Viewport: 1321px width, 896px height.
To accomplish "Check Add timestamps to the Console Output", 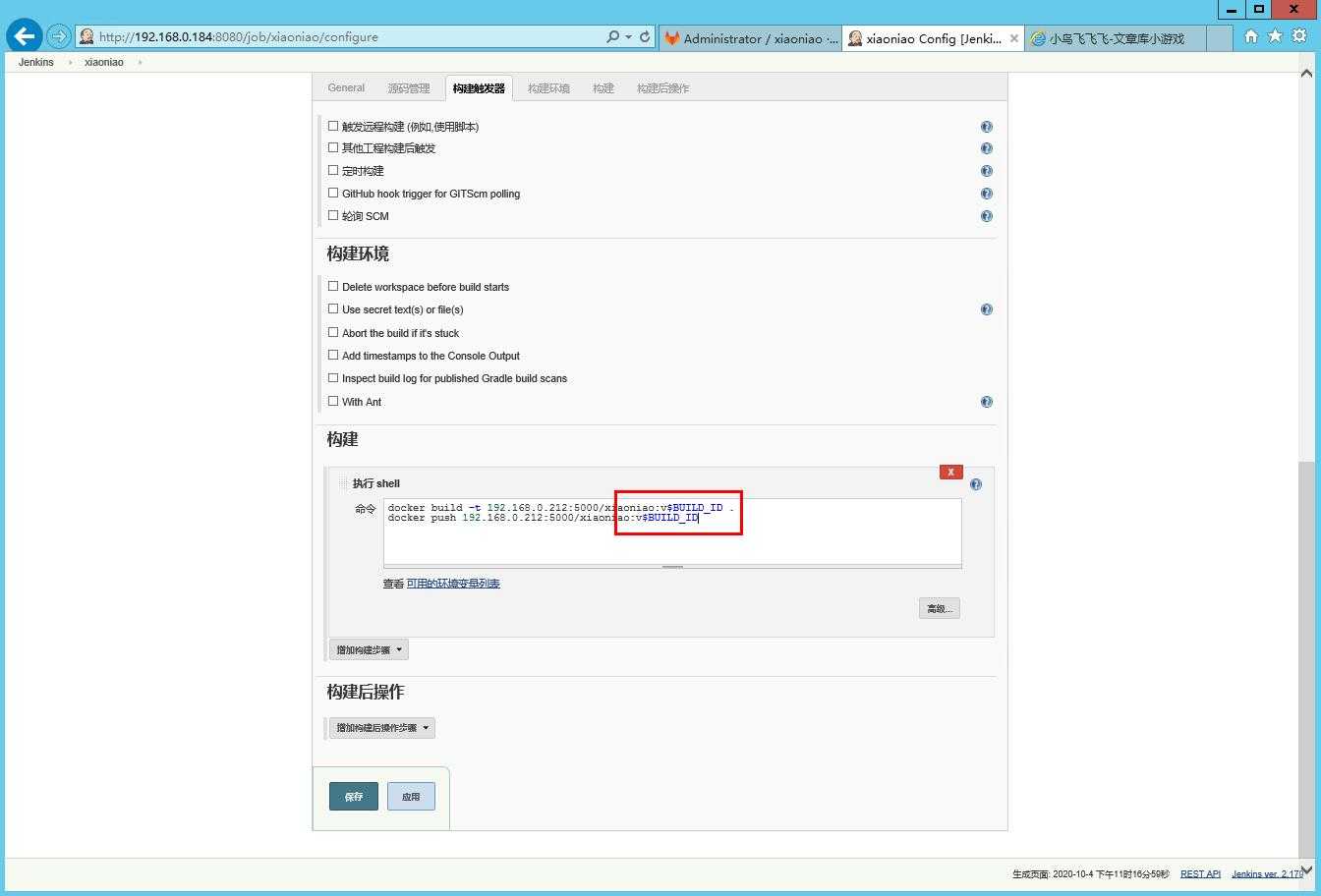I will pos(333,355).
